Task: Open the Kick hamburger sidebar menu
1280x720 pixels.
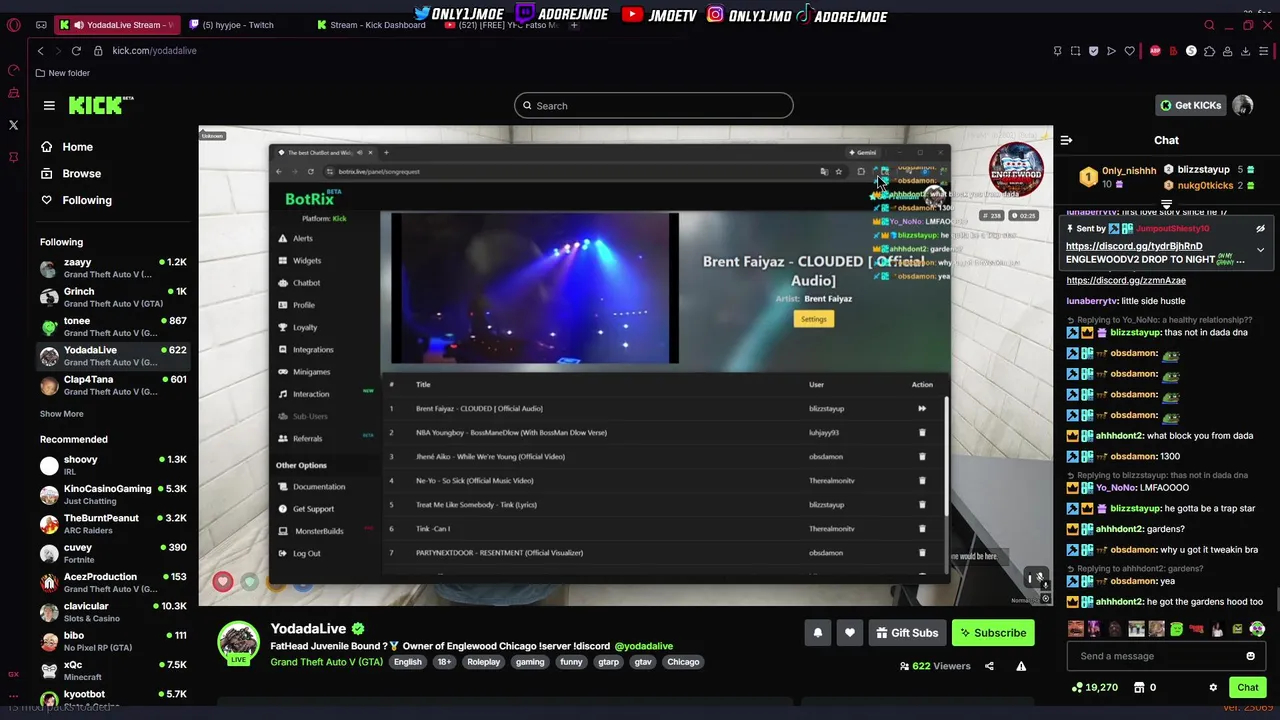Action: coord(49,105)
